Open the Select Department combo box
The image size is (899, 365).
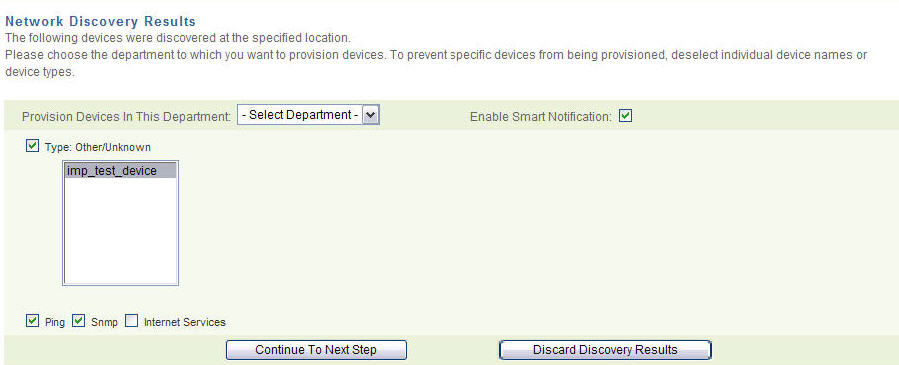[308, 115]
